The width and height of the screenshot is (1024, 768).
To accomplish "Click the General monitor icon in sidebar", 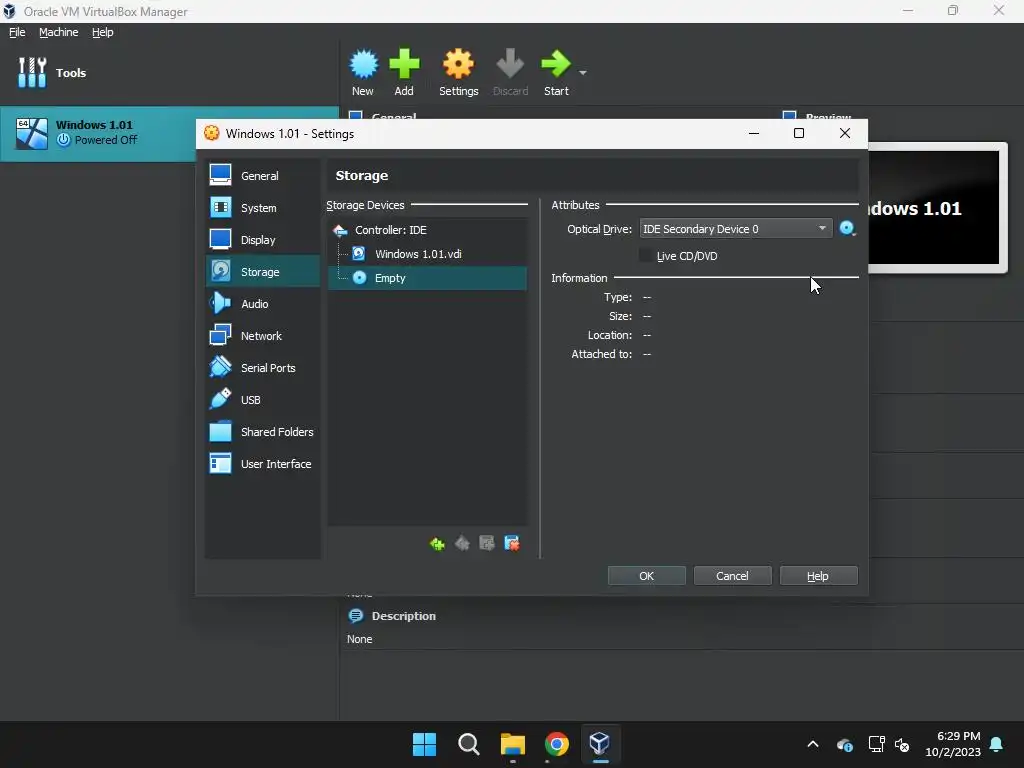I will [220, 175].
